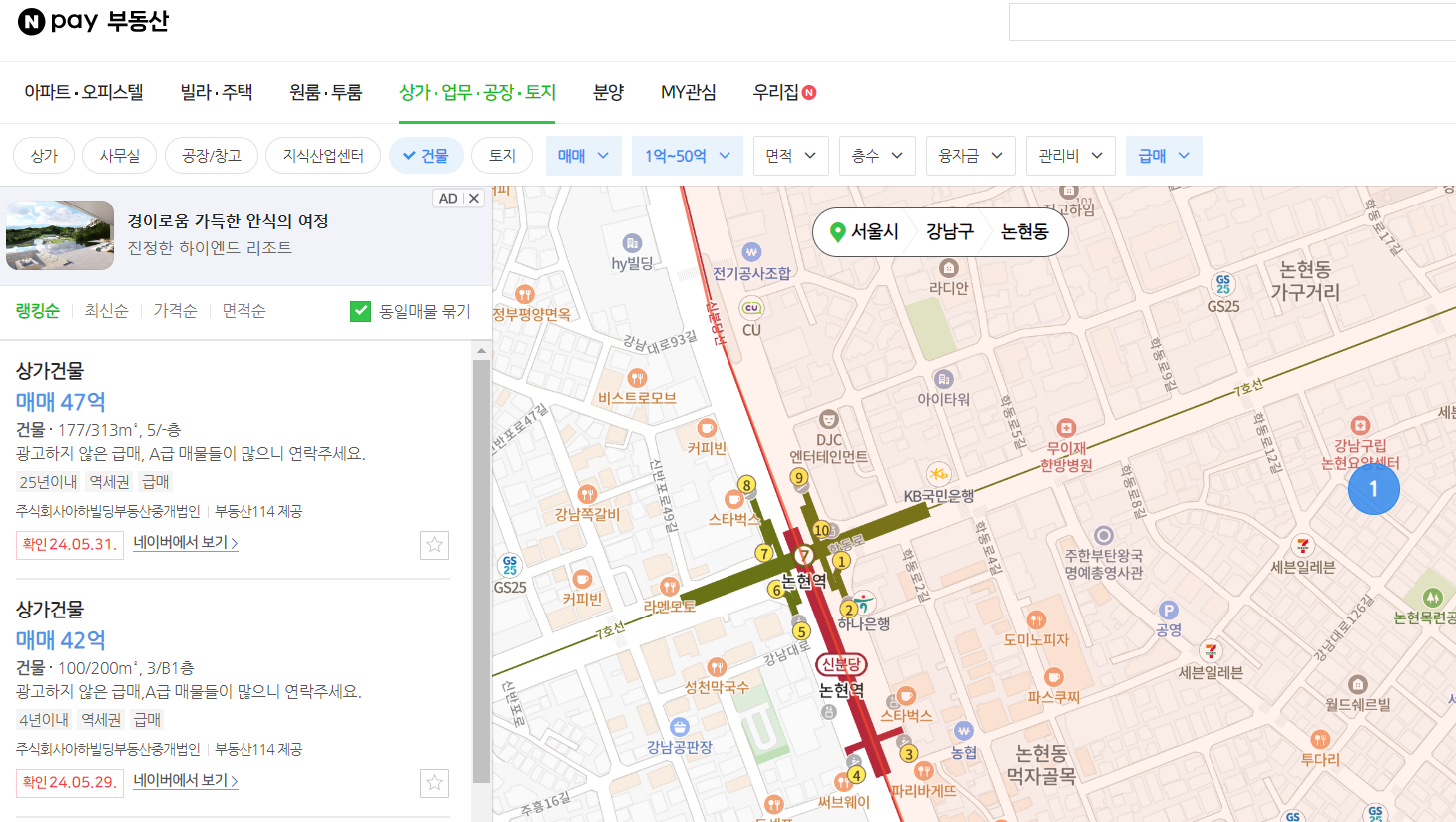Click listing scrollbar up arrow
1456x822 pixels.
pos(481,351)
